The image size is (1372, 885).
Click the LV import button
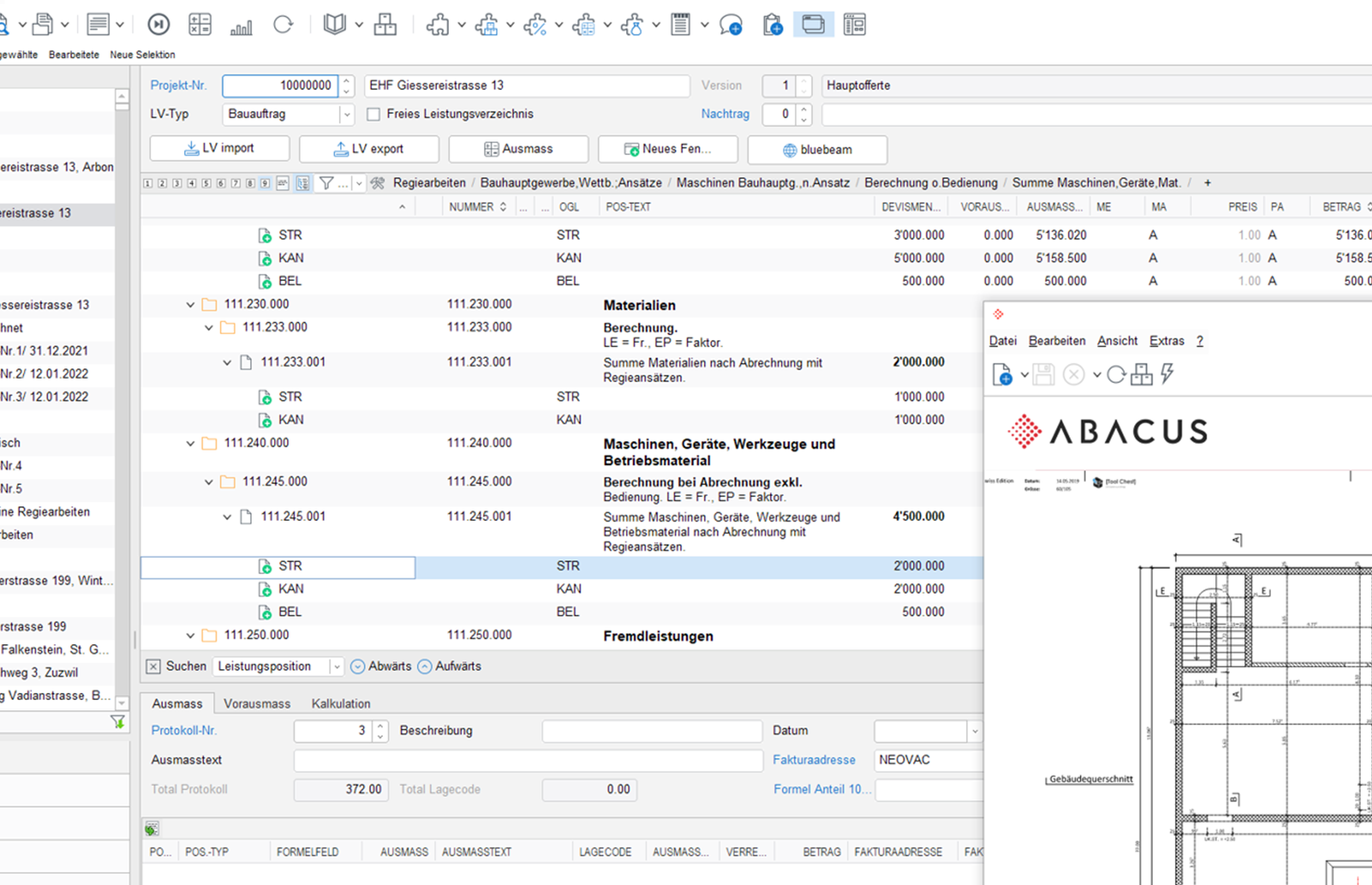(219, 148)
